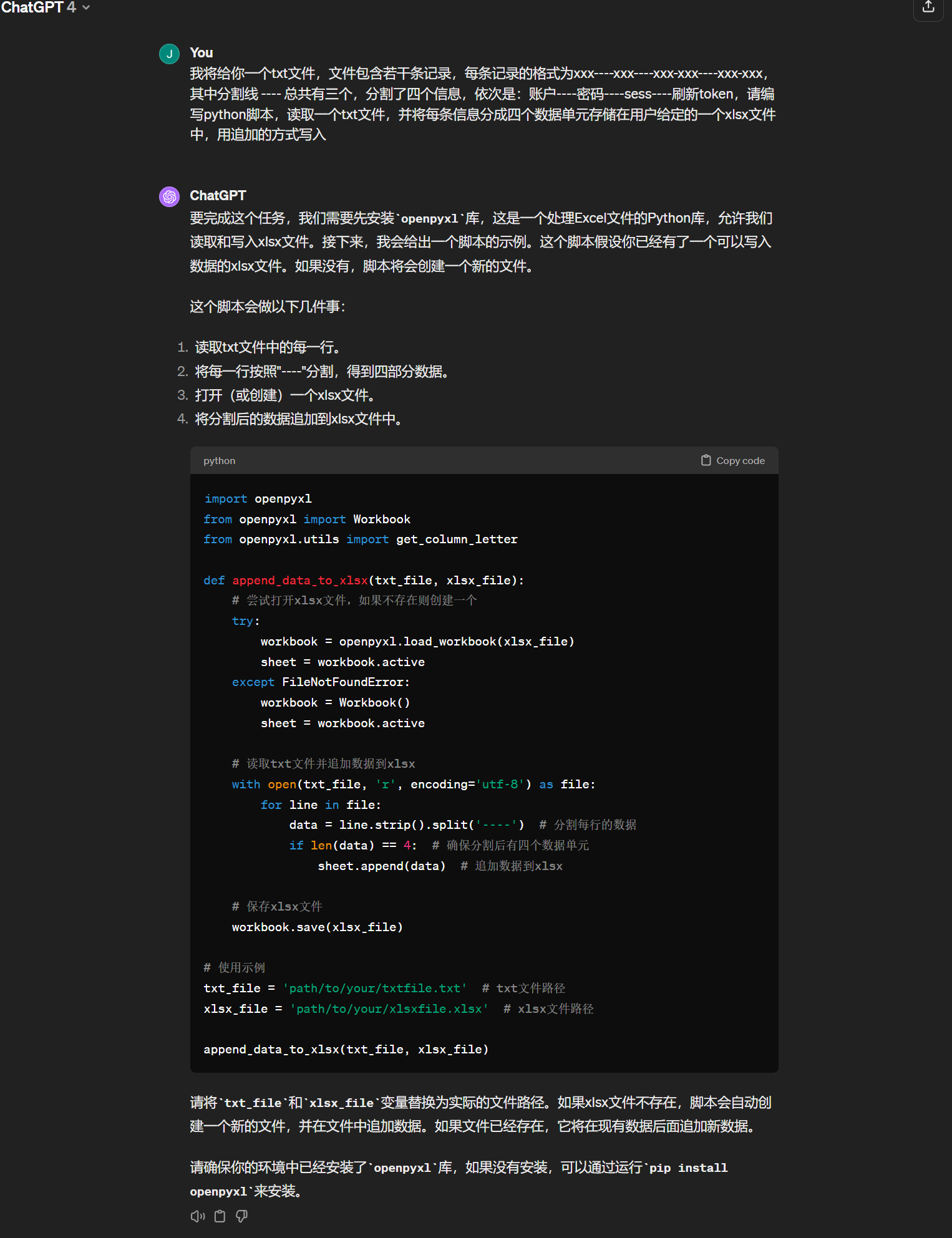Click the thumbs down feedback icon
Image resolution: width=952 pixels, height=1238 pixels.
(x=241, y=1216)
